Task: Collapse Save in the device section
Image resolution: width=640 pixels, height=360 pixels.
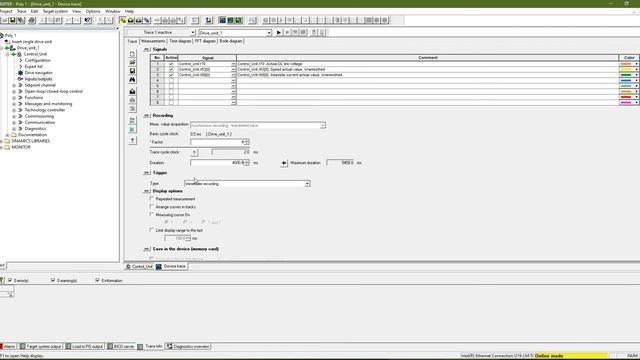Action: (x=147, y=249)
